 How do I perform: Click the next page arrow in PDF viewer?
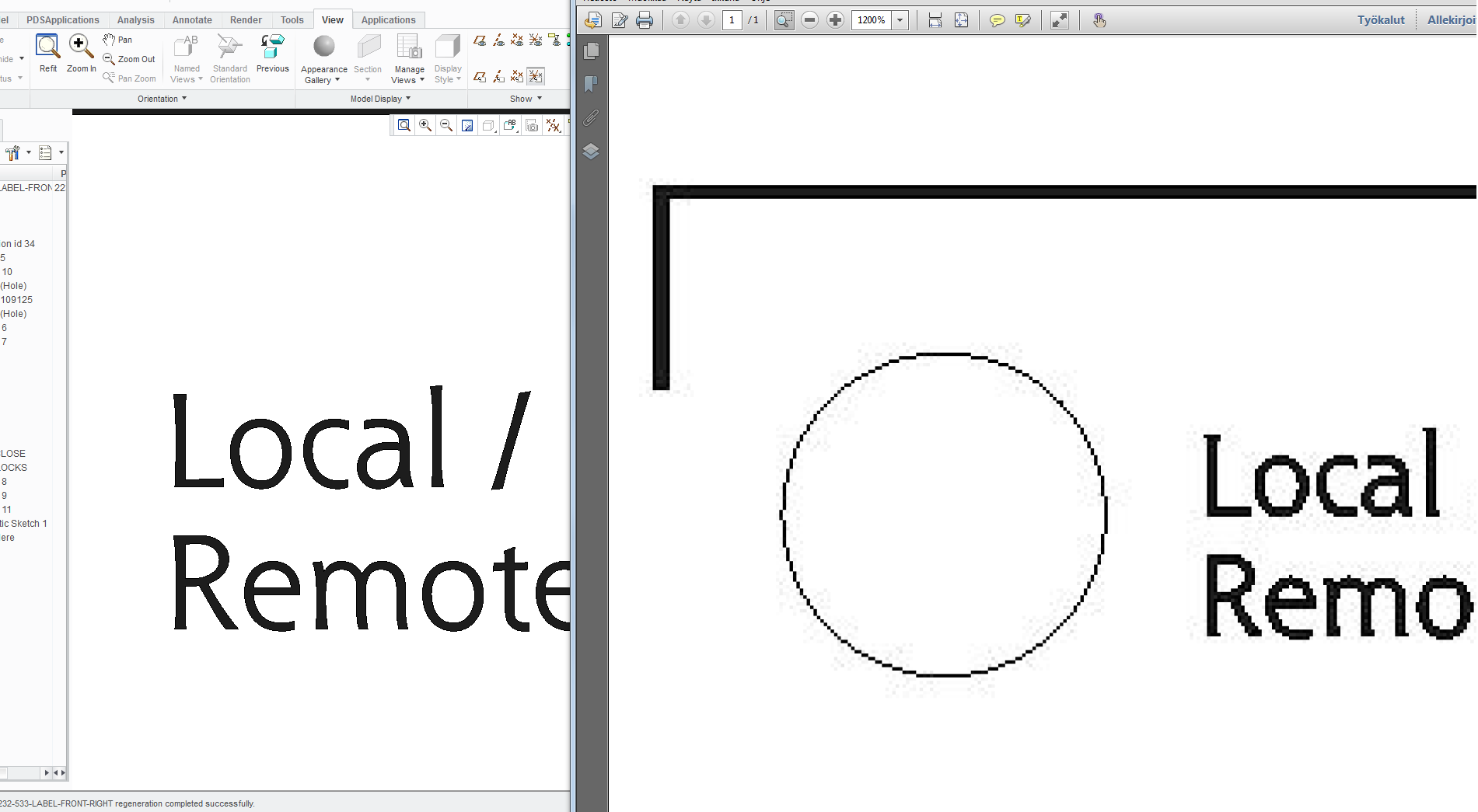(x=706, y=20)
